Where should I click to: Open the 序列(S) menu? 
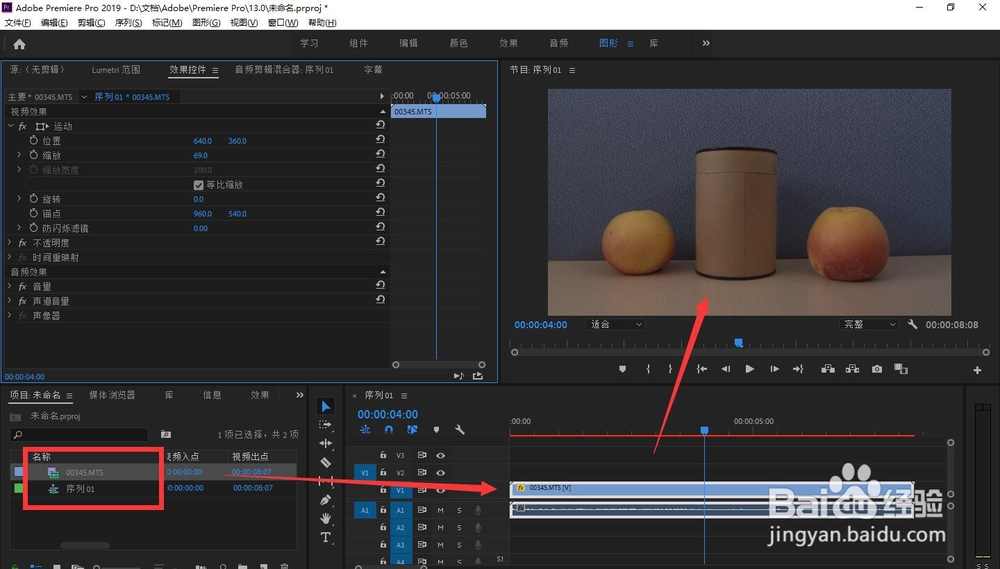(128, 22)
